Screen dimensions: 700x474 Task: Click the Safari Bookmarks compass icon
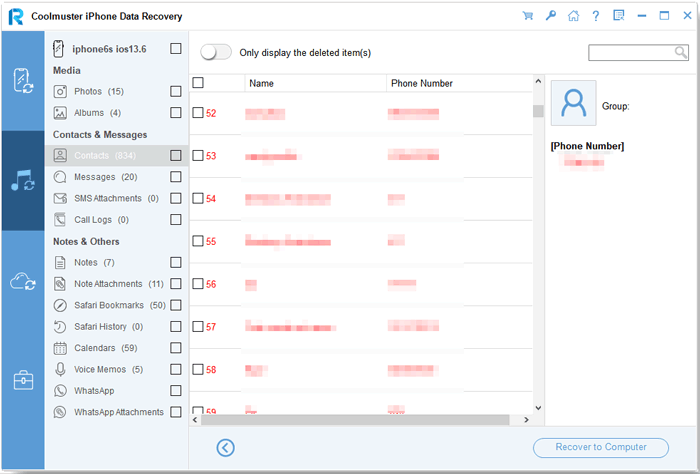click(x=60, y=305)
